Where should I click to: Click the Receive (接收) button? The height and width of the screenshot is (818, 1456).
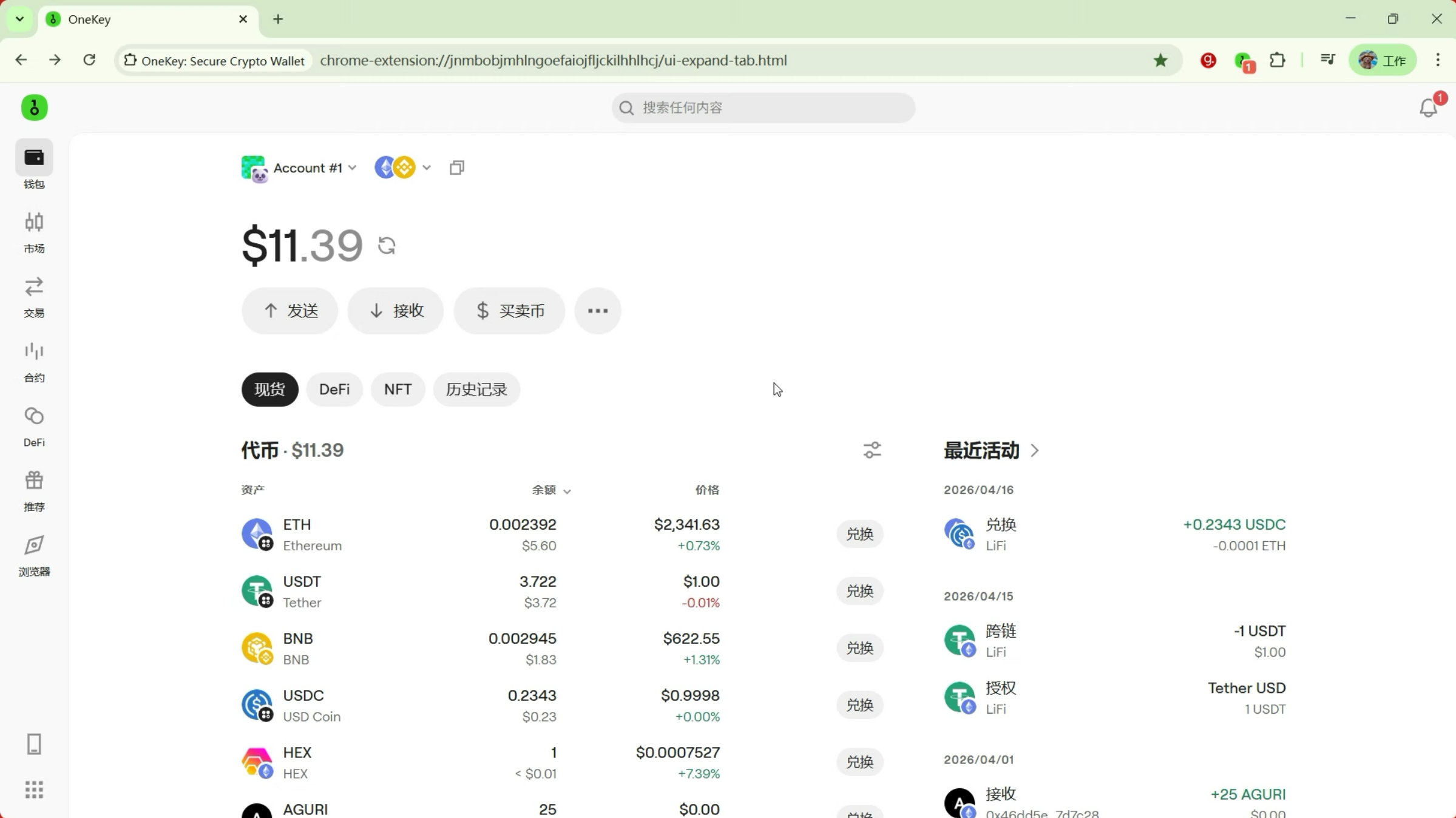(x=396, y=311)
